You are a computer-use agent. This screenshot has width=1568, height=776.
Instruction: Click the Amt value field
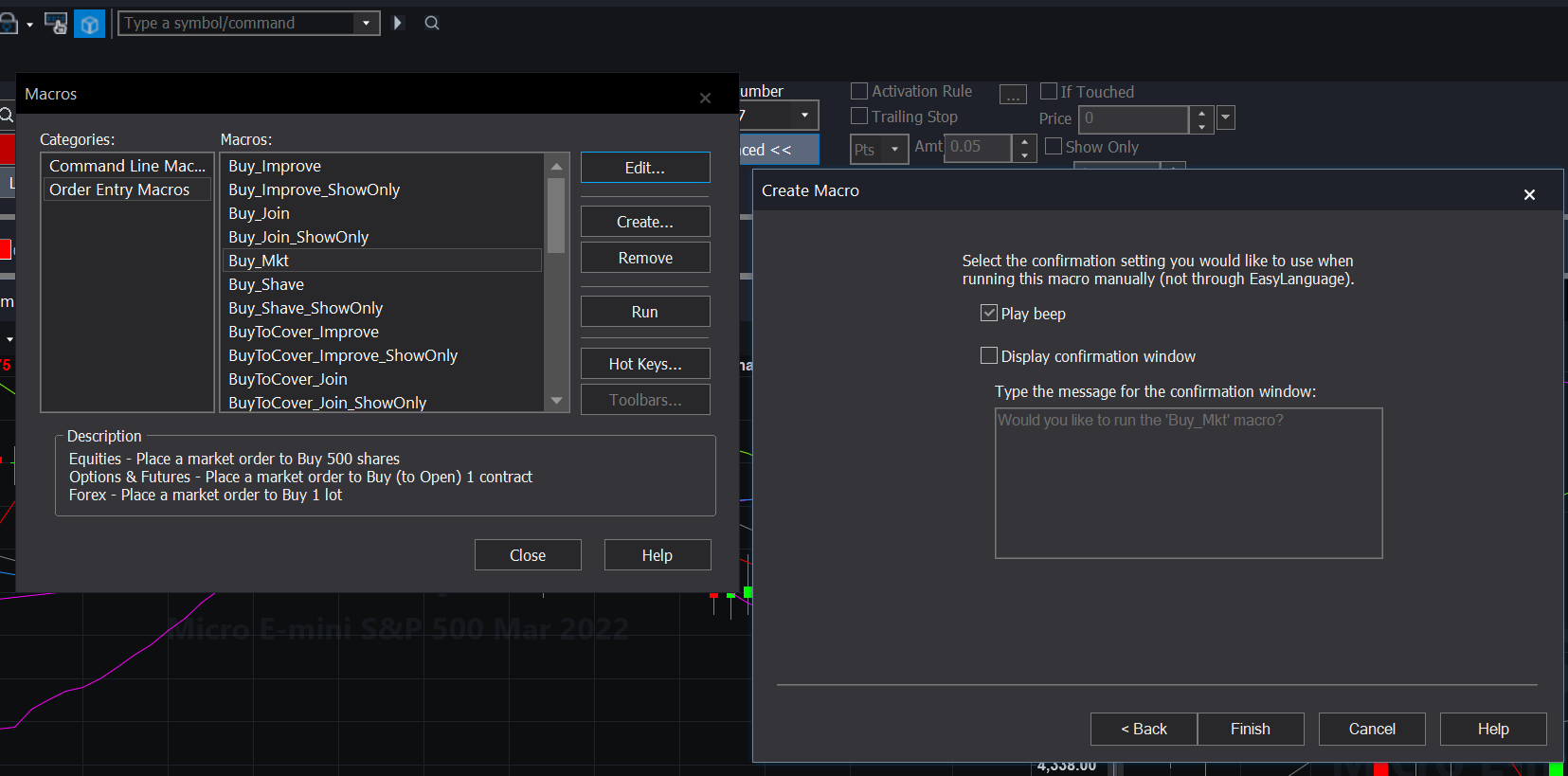tap(979, 148)
